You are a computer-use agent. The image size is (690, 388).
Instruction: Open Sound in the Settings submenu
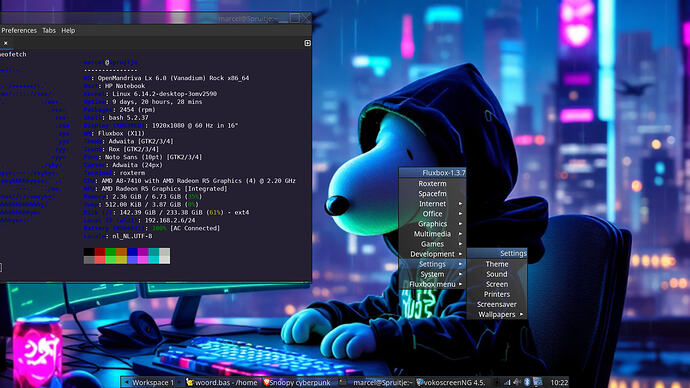tap(497, 274)
